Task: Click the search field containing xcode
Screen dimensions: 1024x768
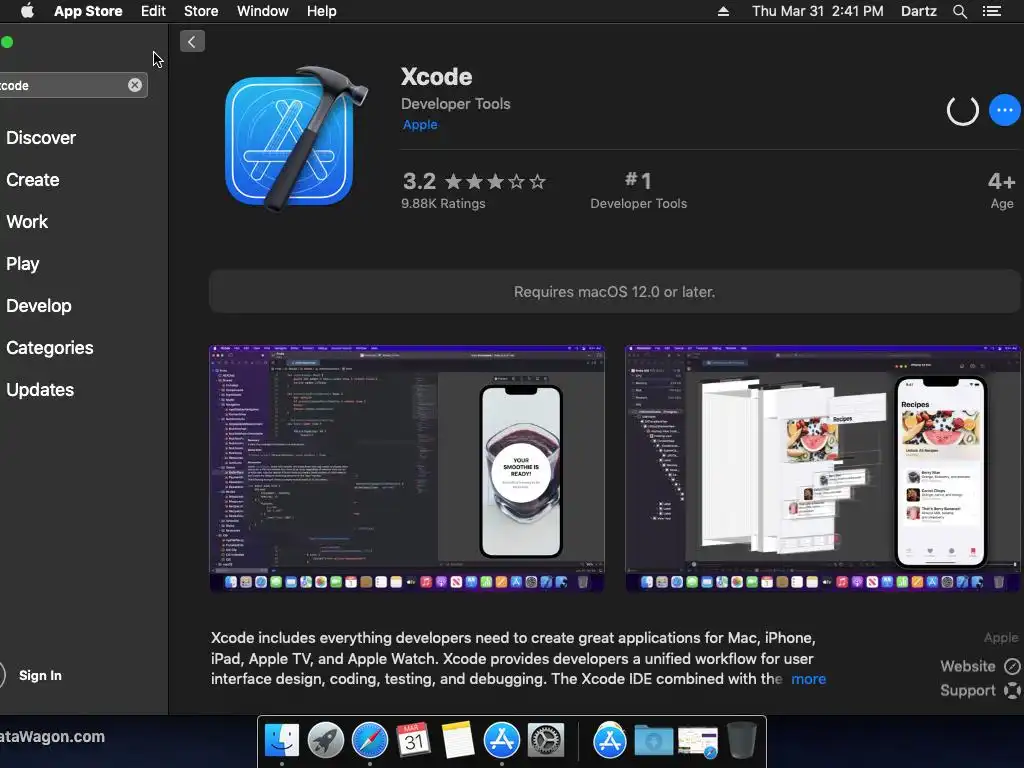Action: (73, 85)
